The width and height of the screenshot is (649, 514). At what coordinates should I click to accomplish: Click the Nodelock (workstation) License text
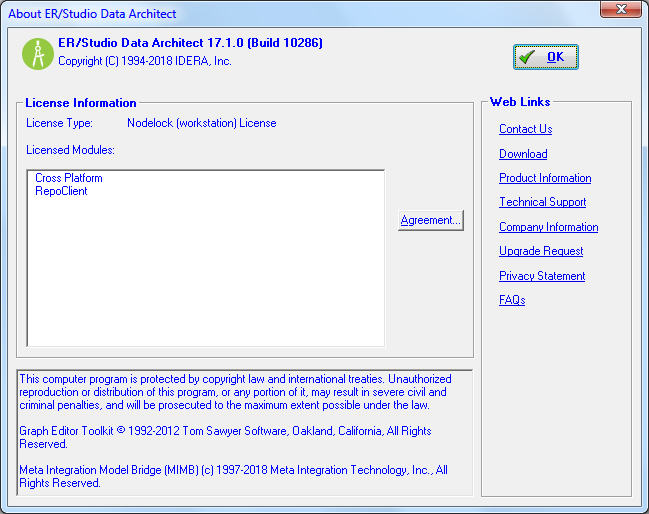(202, 123)
